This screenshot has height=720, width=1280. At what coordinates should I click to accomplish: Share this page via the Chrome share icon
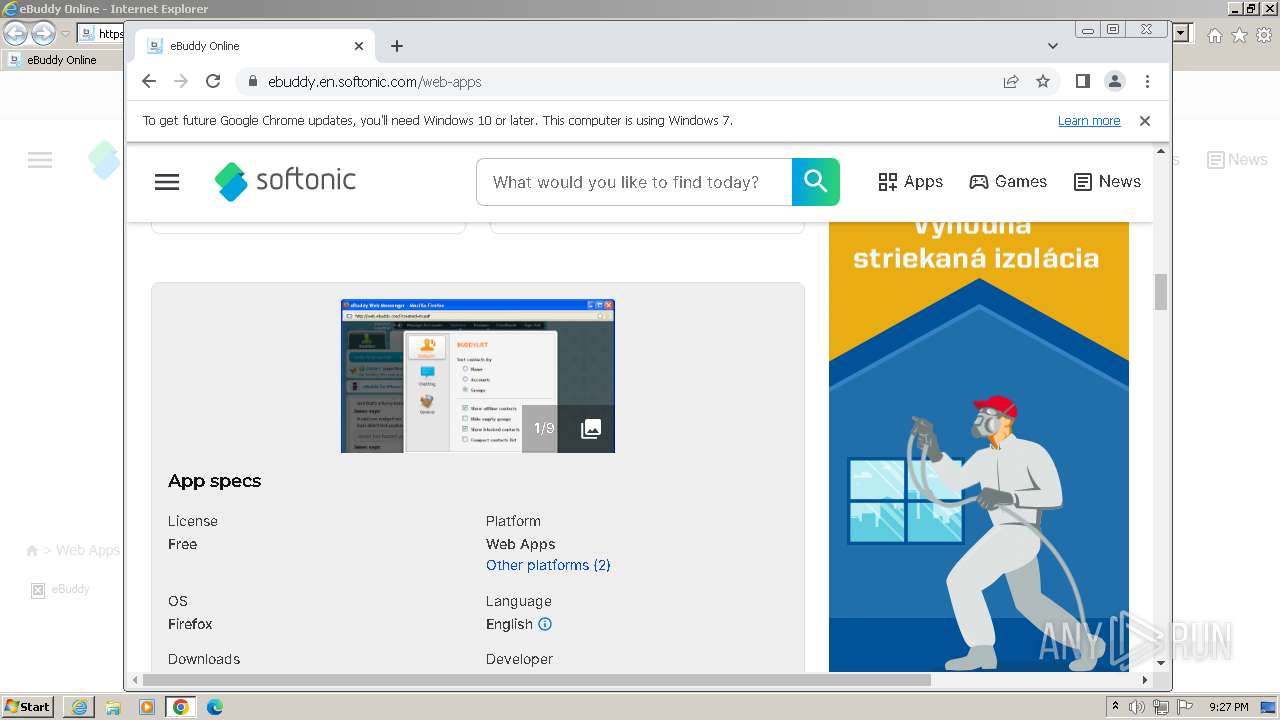tap(1011, 82)
